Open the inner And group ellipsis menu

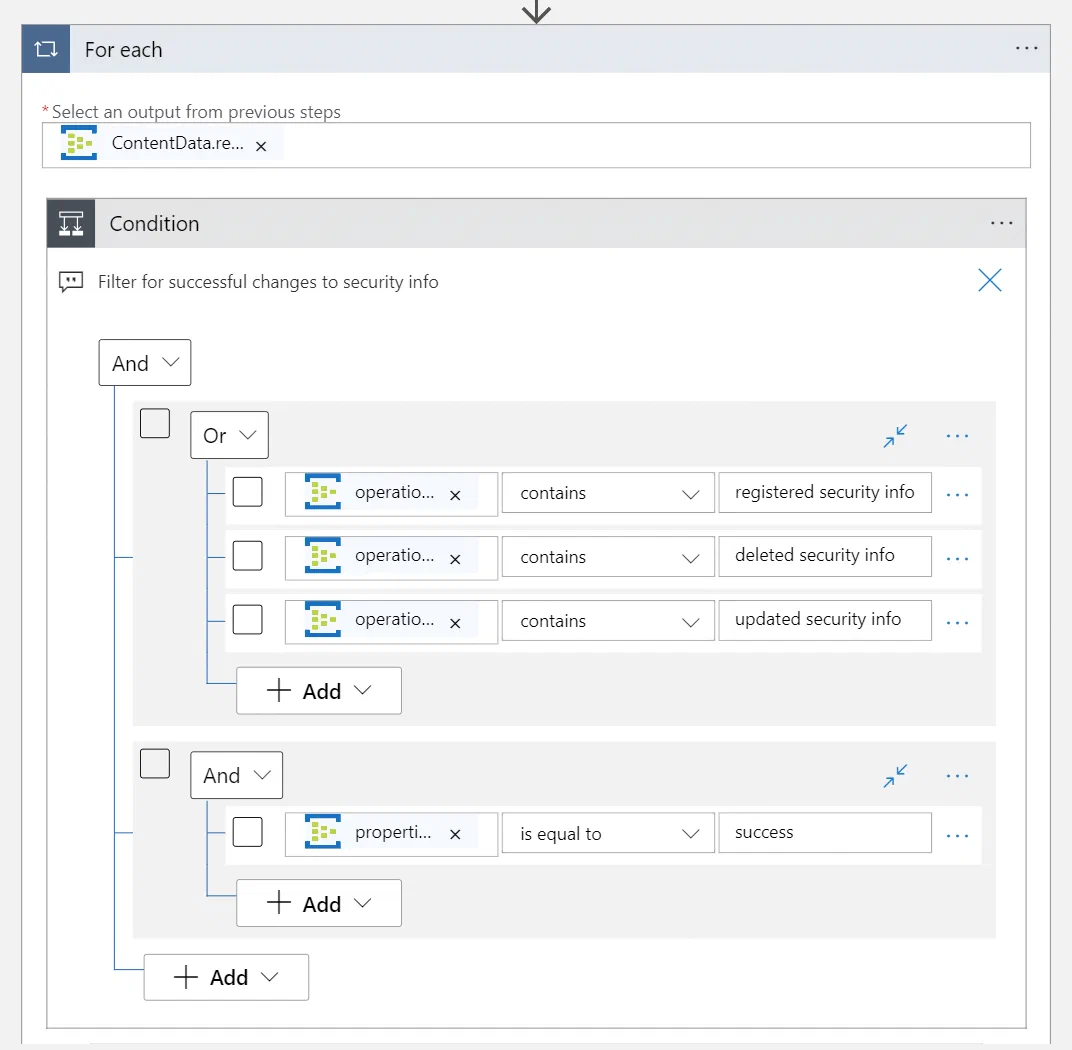(957, 777)
